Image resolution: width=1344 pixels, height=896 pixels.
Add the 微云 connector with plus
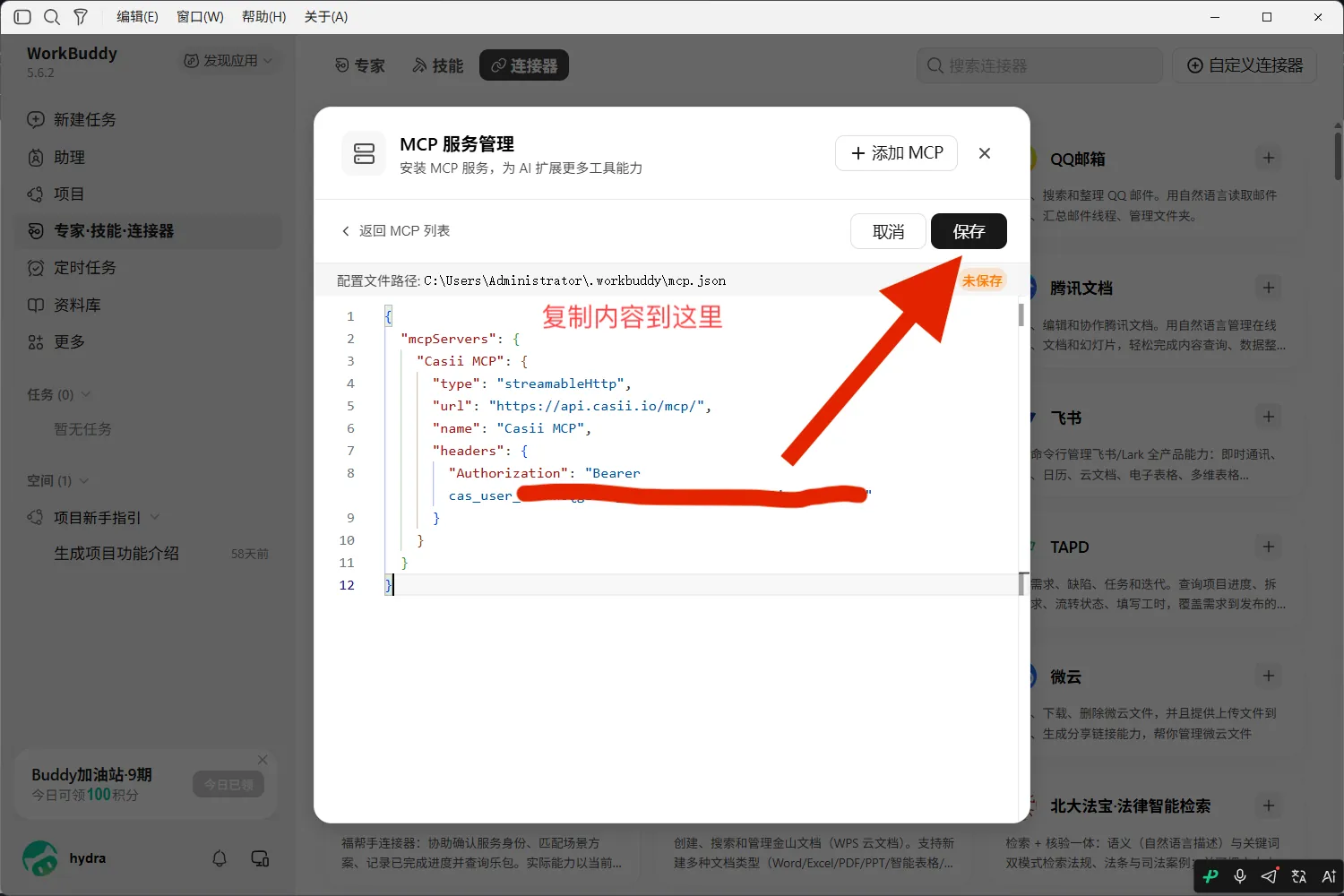(x=1269, y=676)
